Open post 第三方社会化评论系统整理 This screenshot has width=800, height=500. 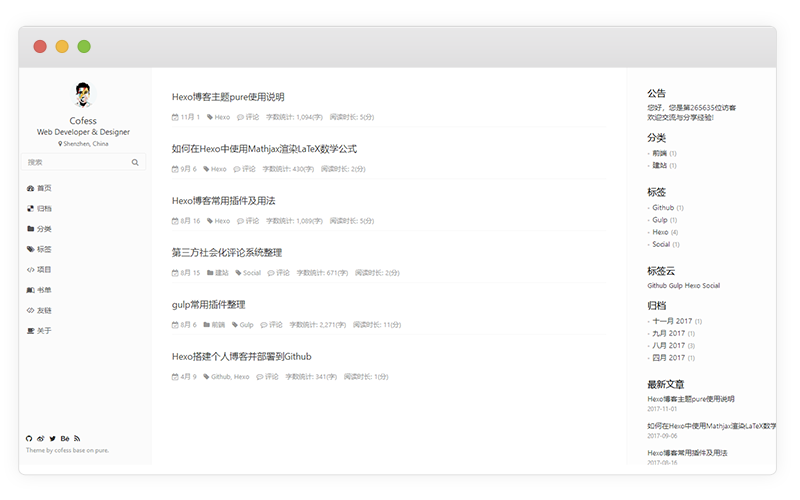coord(227,253)
